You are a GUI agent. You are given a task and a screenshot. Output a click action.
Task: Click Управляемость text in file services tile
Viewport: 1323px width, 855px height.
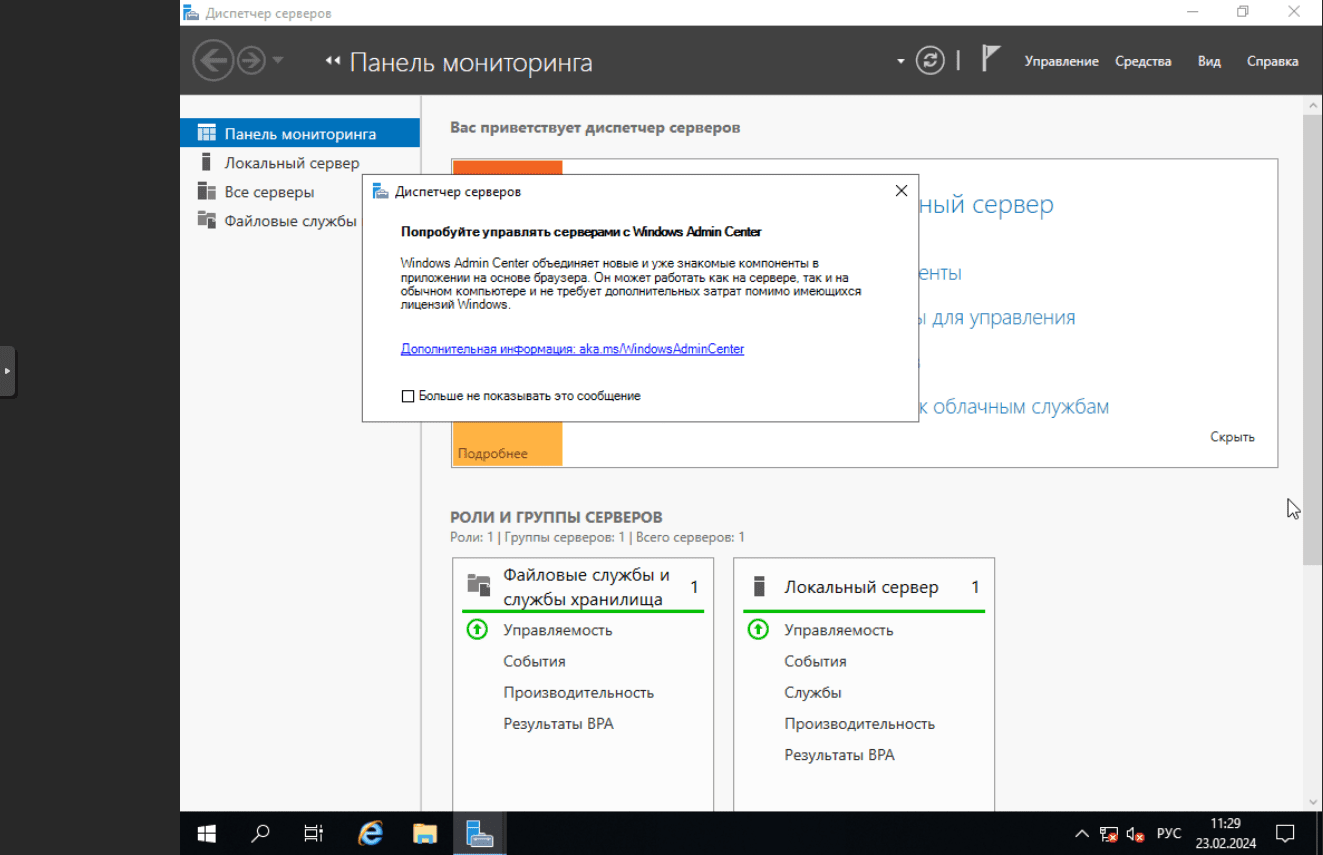click(x=557, y=630)
